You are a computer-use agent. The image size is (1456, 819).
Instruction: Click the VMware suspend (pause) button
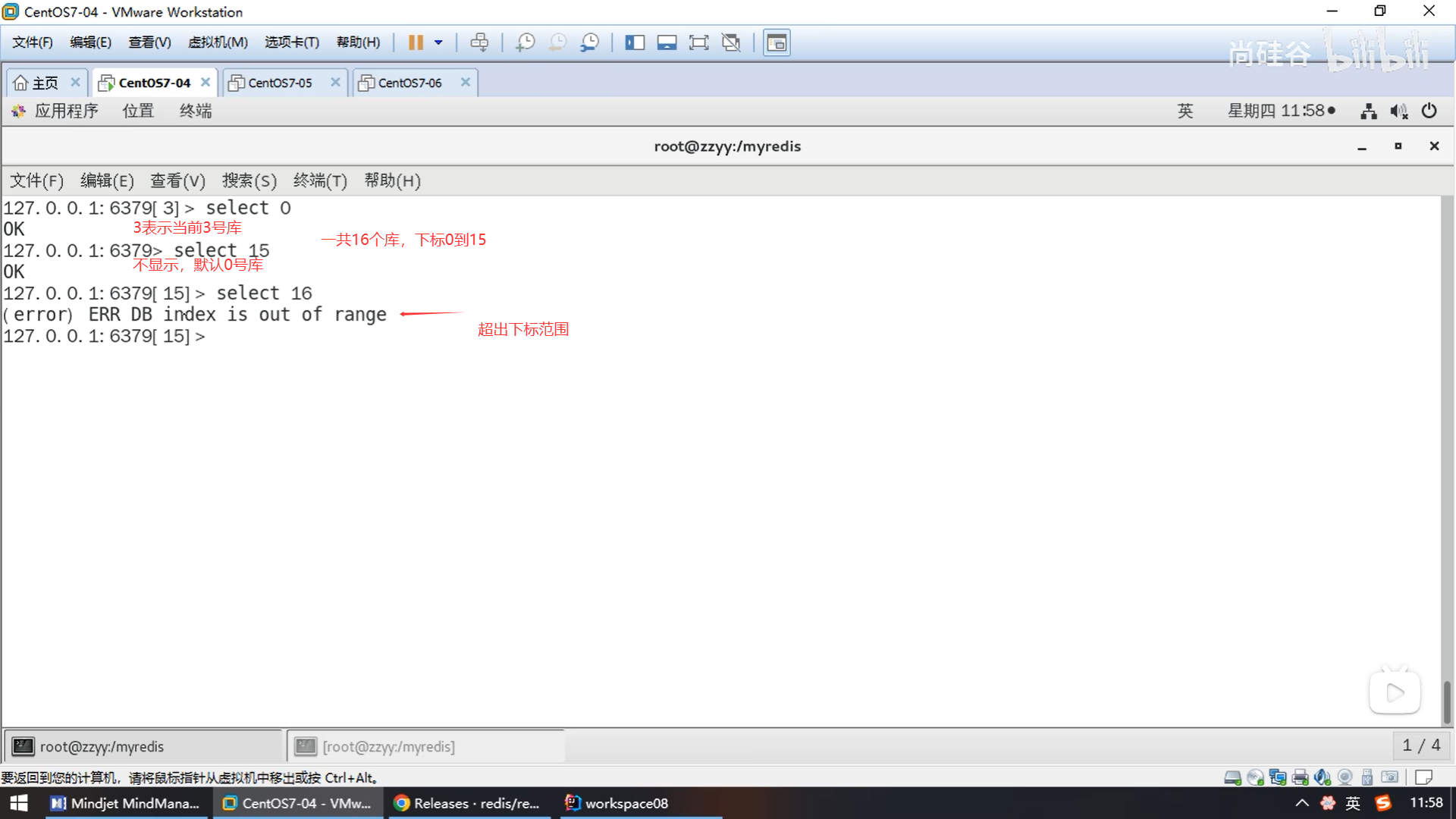pos(415,42)
